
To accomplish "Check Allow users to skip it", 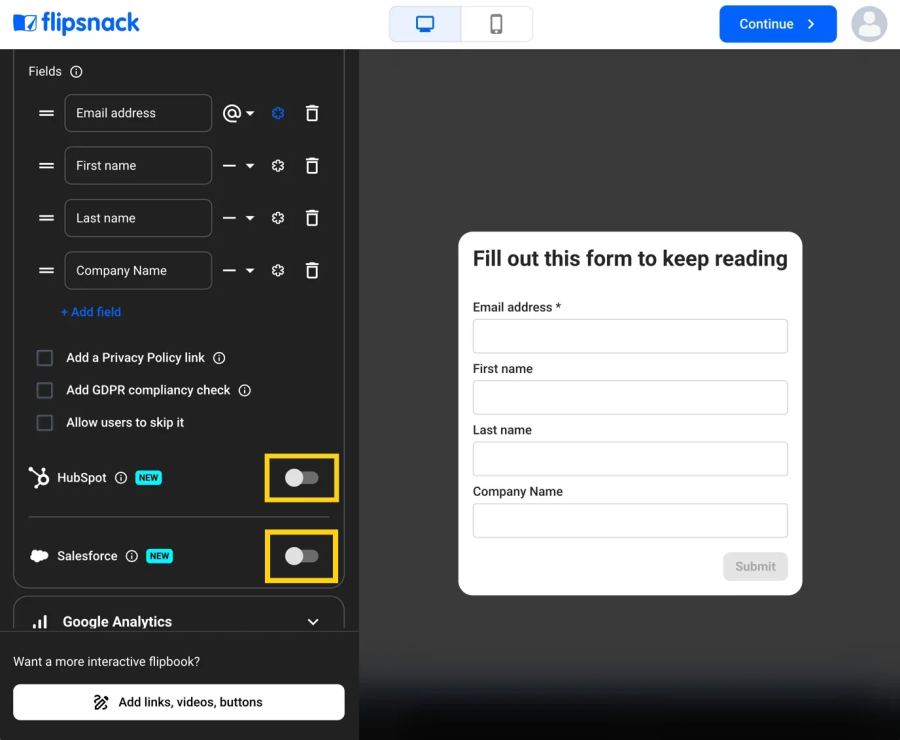I will click(44, 422).
